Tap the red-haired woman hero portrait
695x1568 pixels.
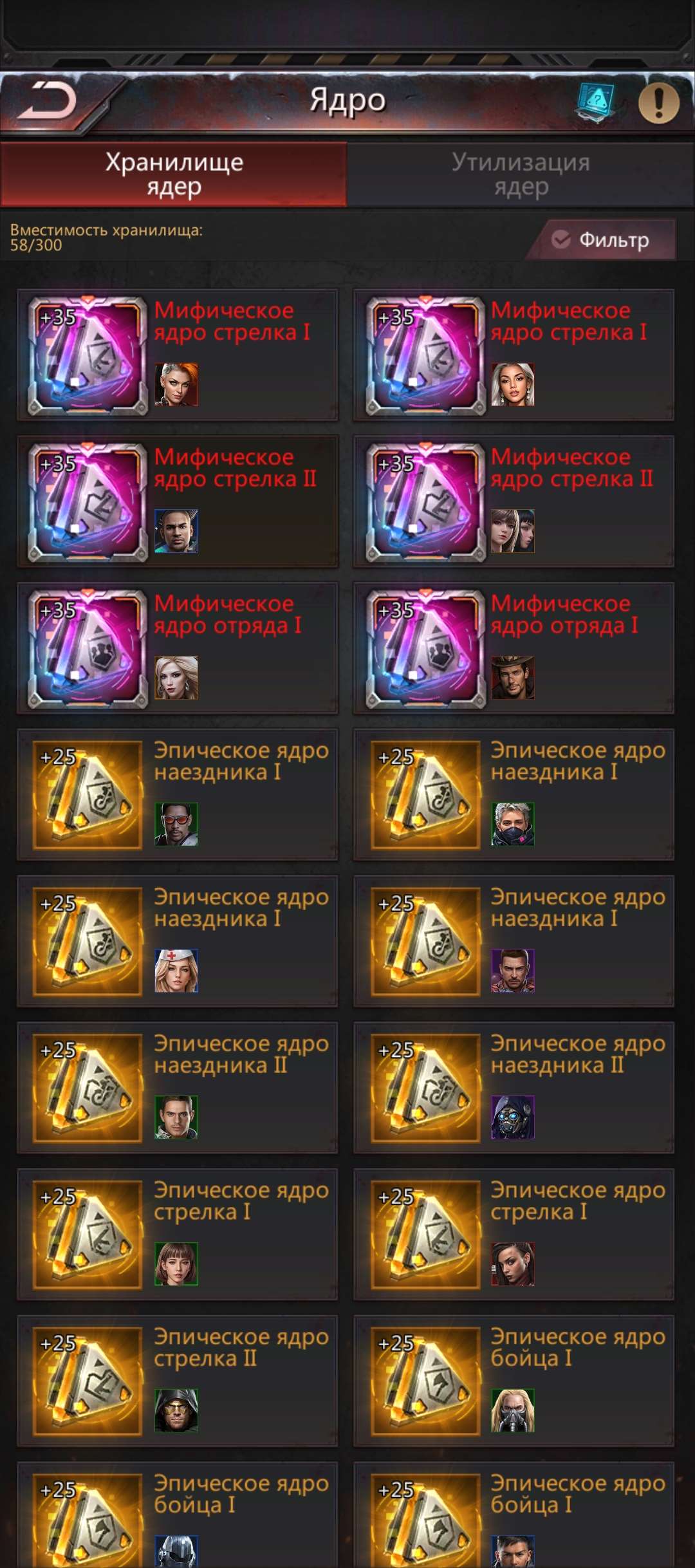click(176, 384)
